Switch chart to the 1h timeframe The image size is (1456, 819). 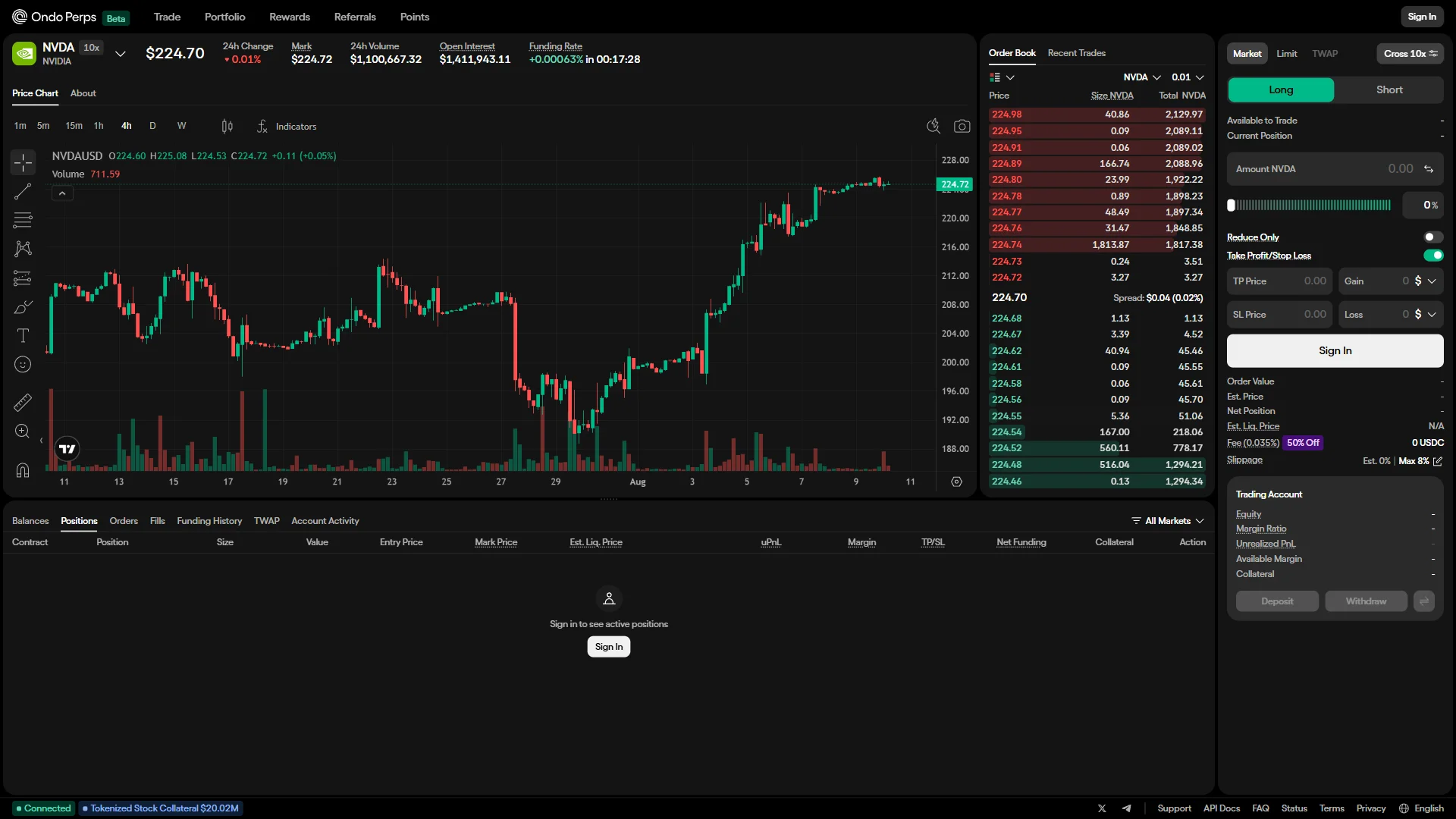point(99,126)
